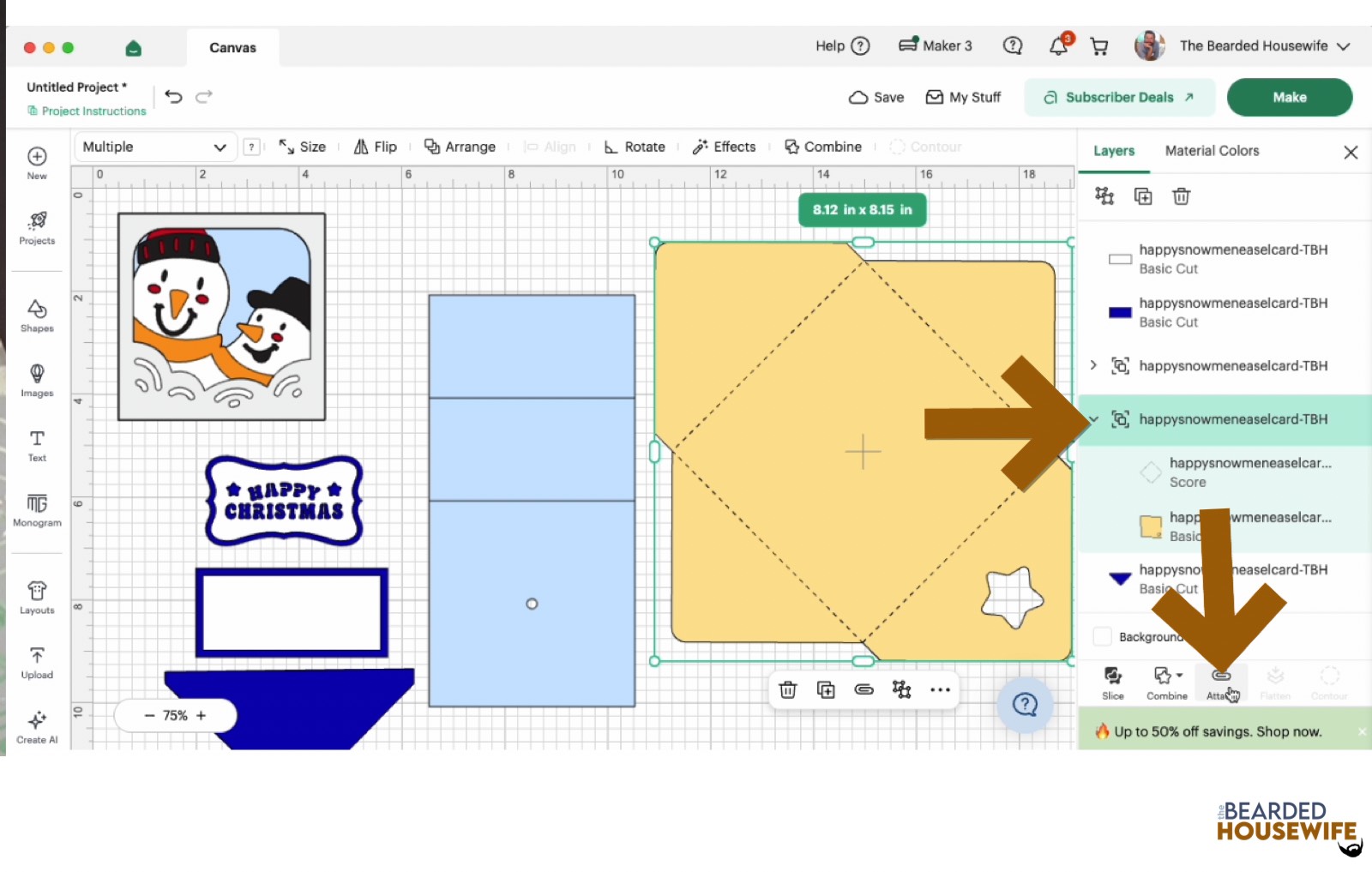Click the Slice tool in Layers panel
Viewport: 1372px width, 872px height.
(x=1113, y=683)
